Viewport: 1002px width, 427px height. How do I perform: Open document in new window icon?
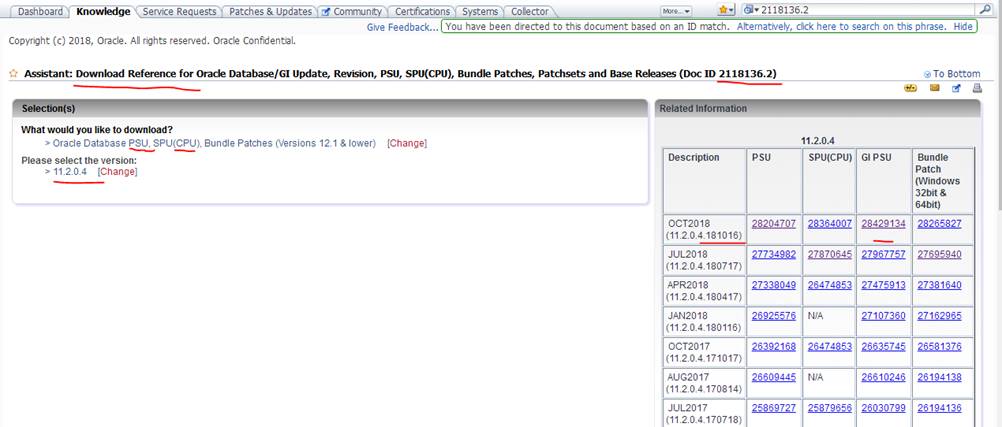tap(957, 89)
